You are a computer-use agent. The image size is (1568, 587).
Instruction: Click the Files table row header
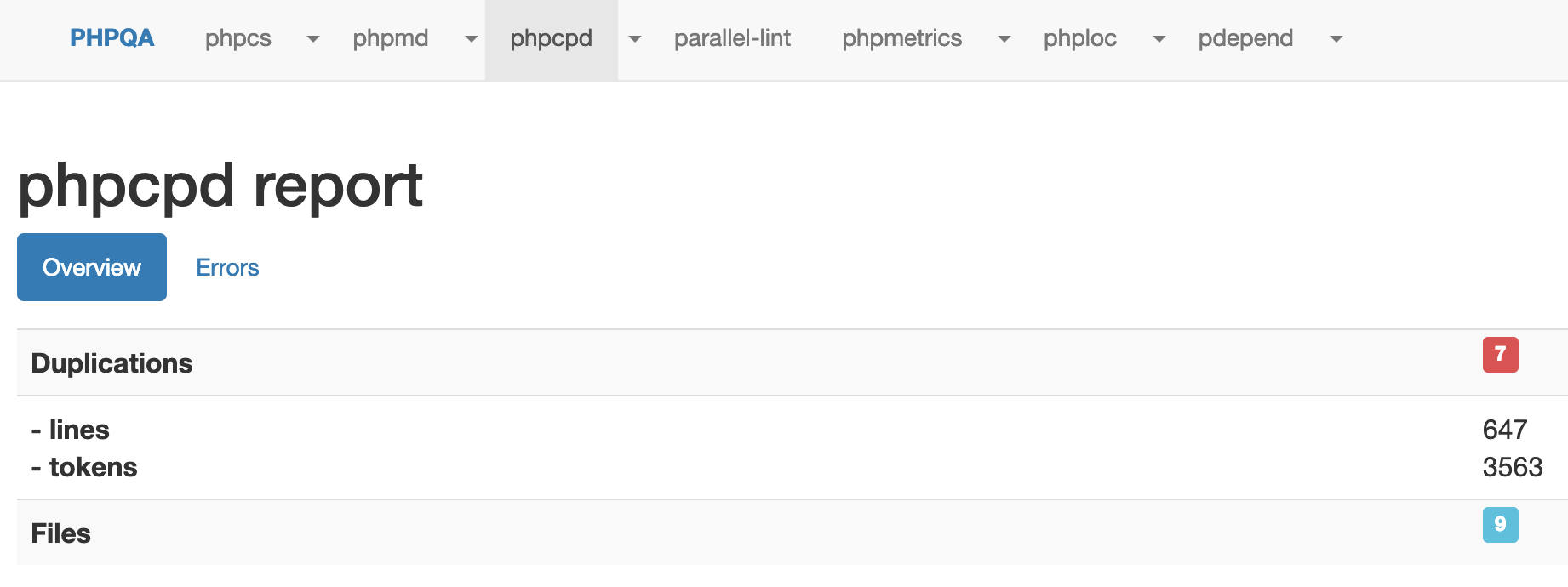point(60,533)
